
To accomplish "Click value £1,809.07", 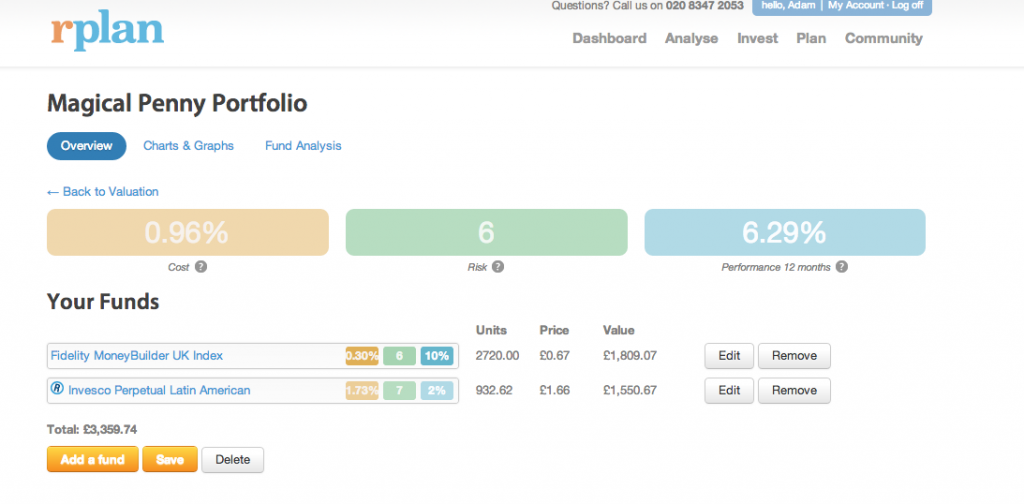I will pos(630,356).
